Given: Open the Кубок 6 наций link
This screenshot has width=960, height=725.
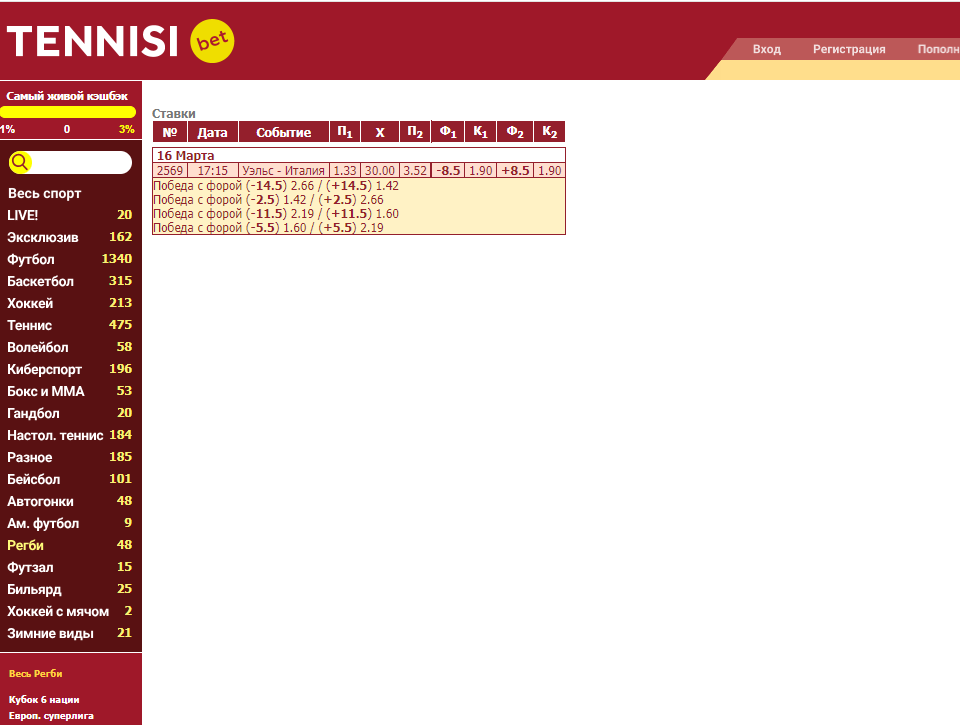Looking at the screenshot, I should tap(44, 700).
